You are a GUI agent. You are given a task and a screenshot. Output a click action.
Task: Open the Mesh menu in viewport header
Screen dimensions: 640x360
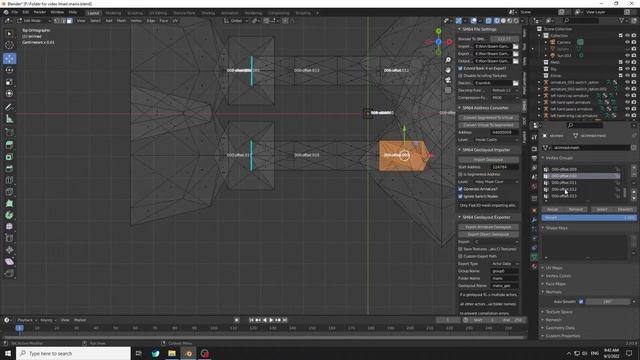tap(122, 20)
